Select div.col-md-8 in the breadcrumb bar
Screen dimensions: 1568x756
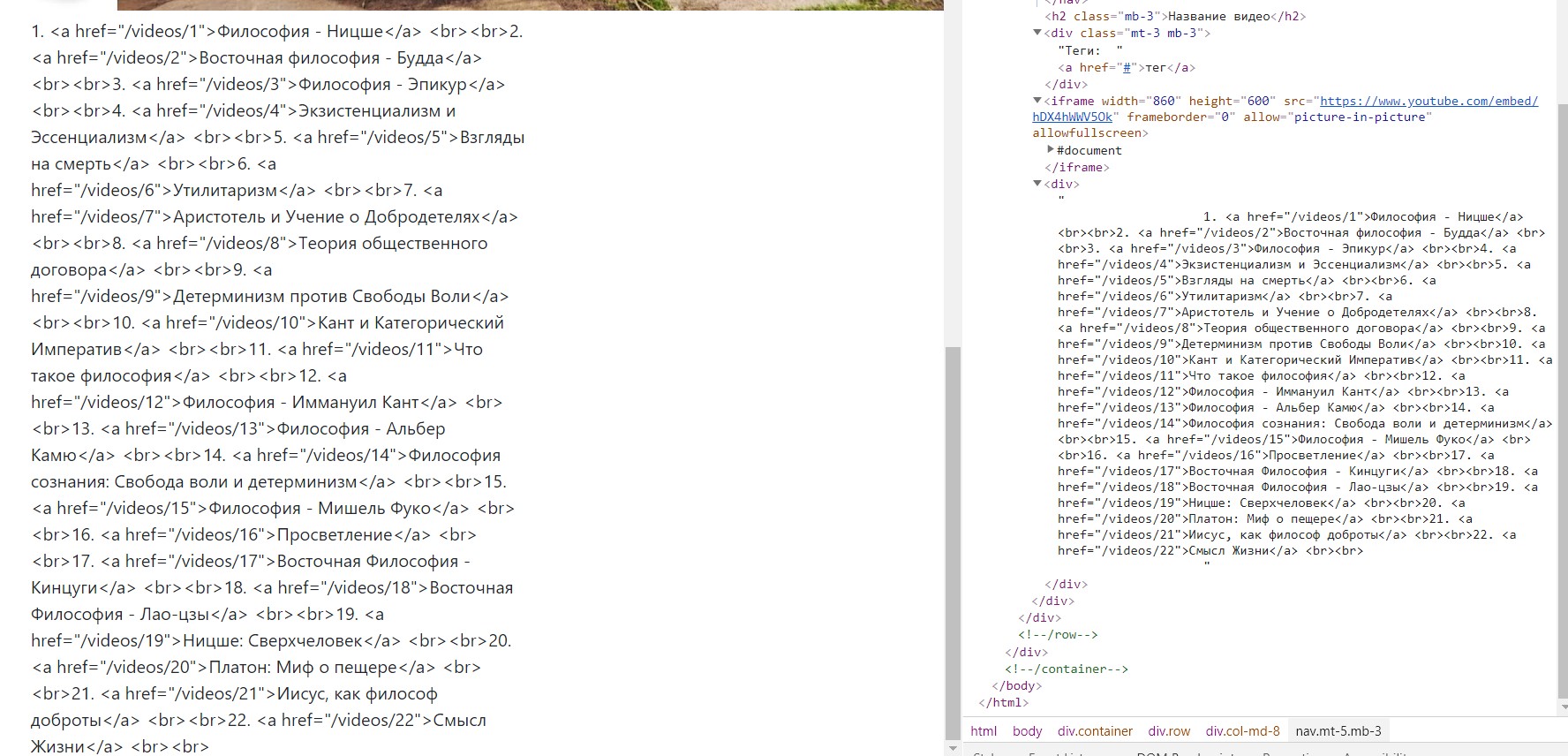click(1242, 731)
